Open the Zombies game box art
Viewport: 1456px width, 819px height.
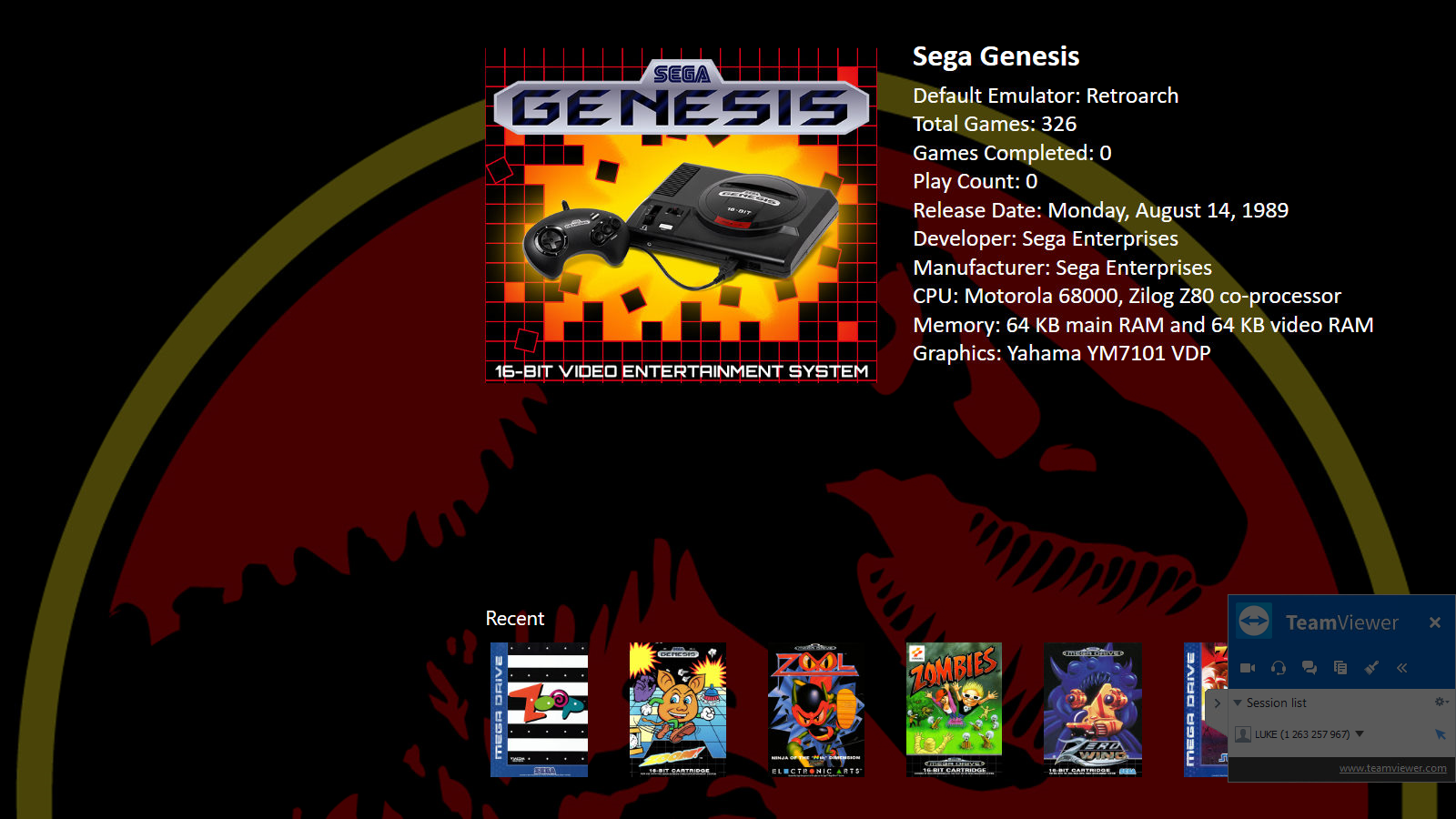coord(955,710)
